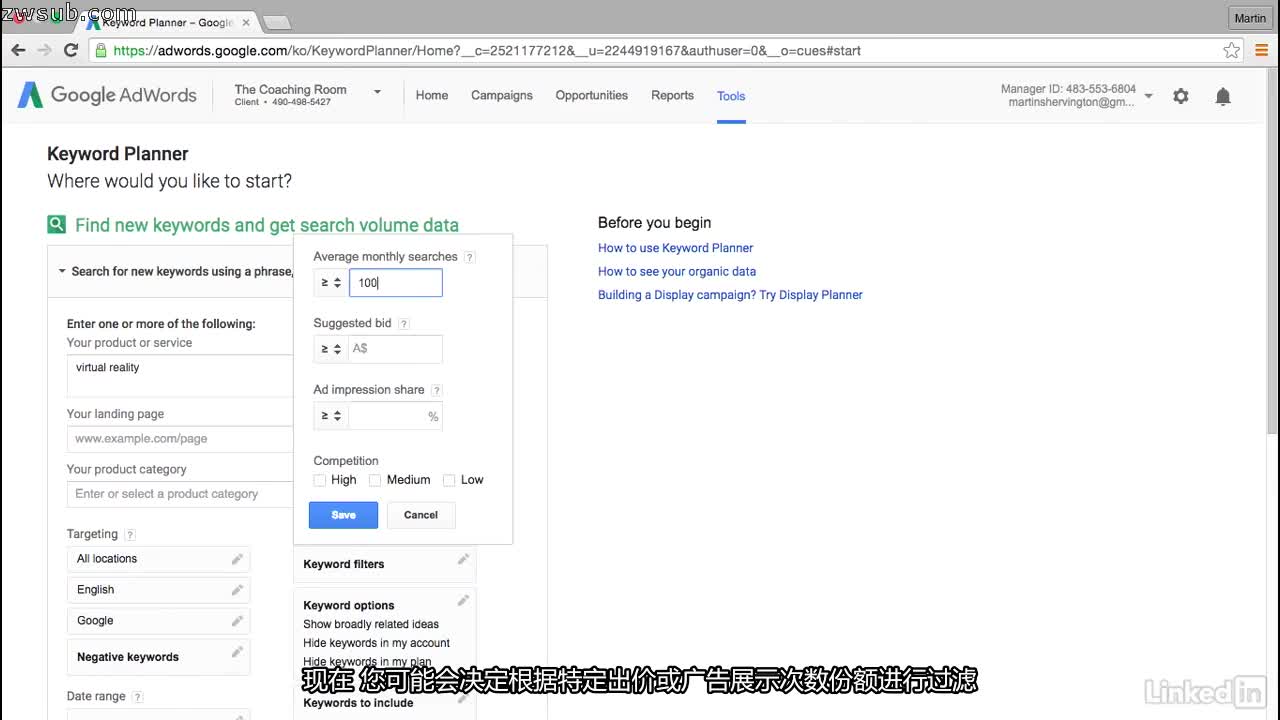Open notifications bell icon
The width and height of the screenshot is (1280, 720).
click(x=1223, y=96)
